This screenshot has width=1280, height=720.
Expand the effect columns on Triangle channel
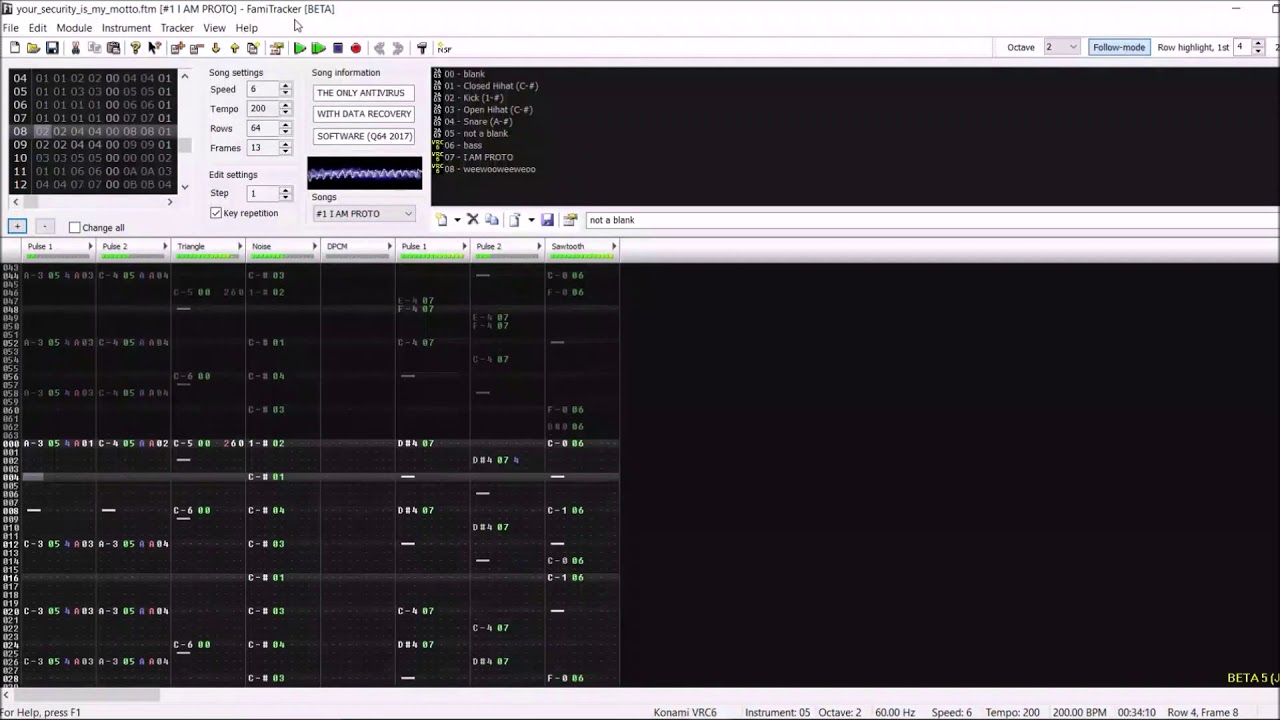point(240,246)
